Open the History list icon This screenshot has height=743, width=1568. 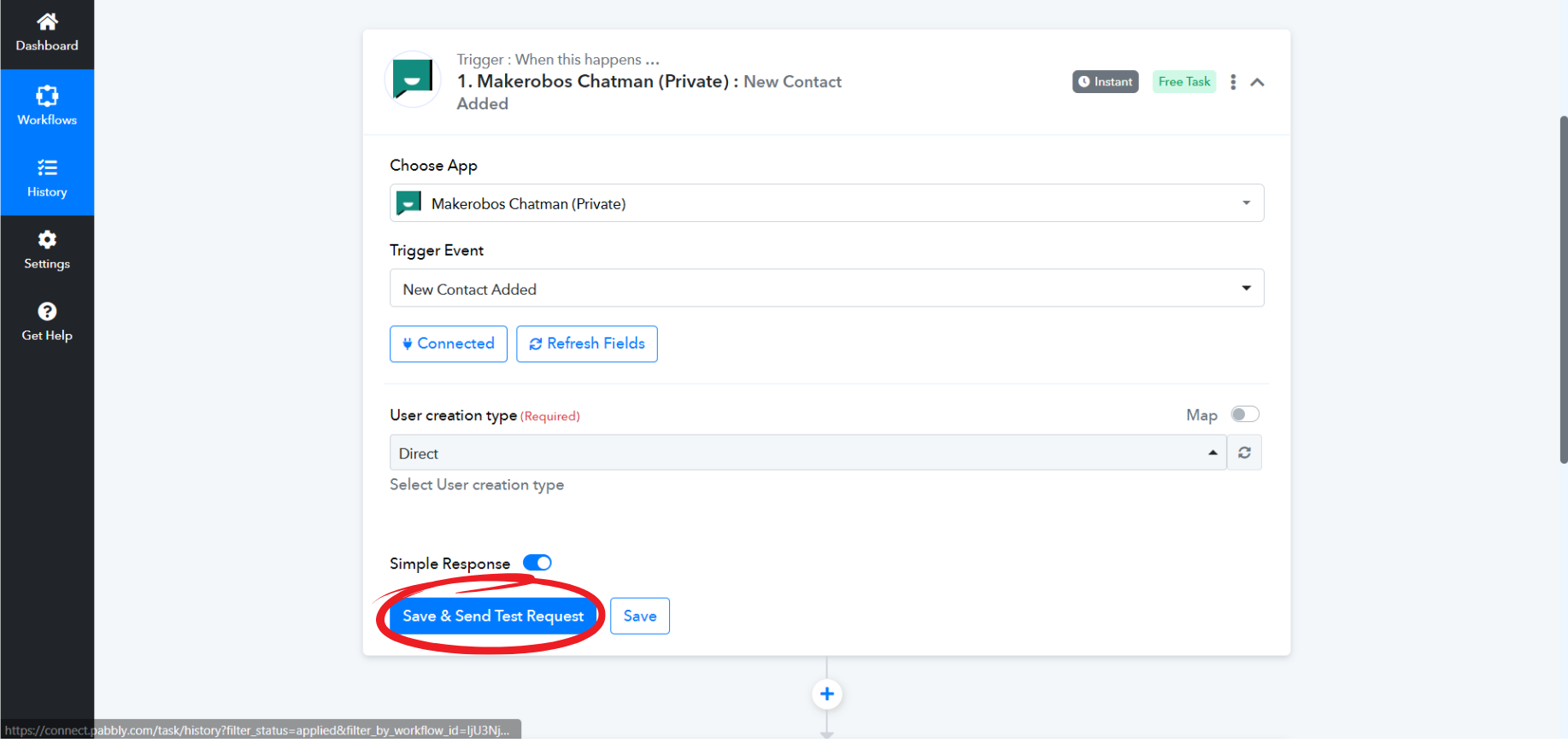click(x=47, y=167)
